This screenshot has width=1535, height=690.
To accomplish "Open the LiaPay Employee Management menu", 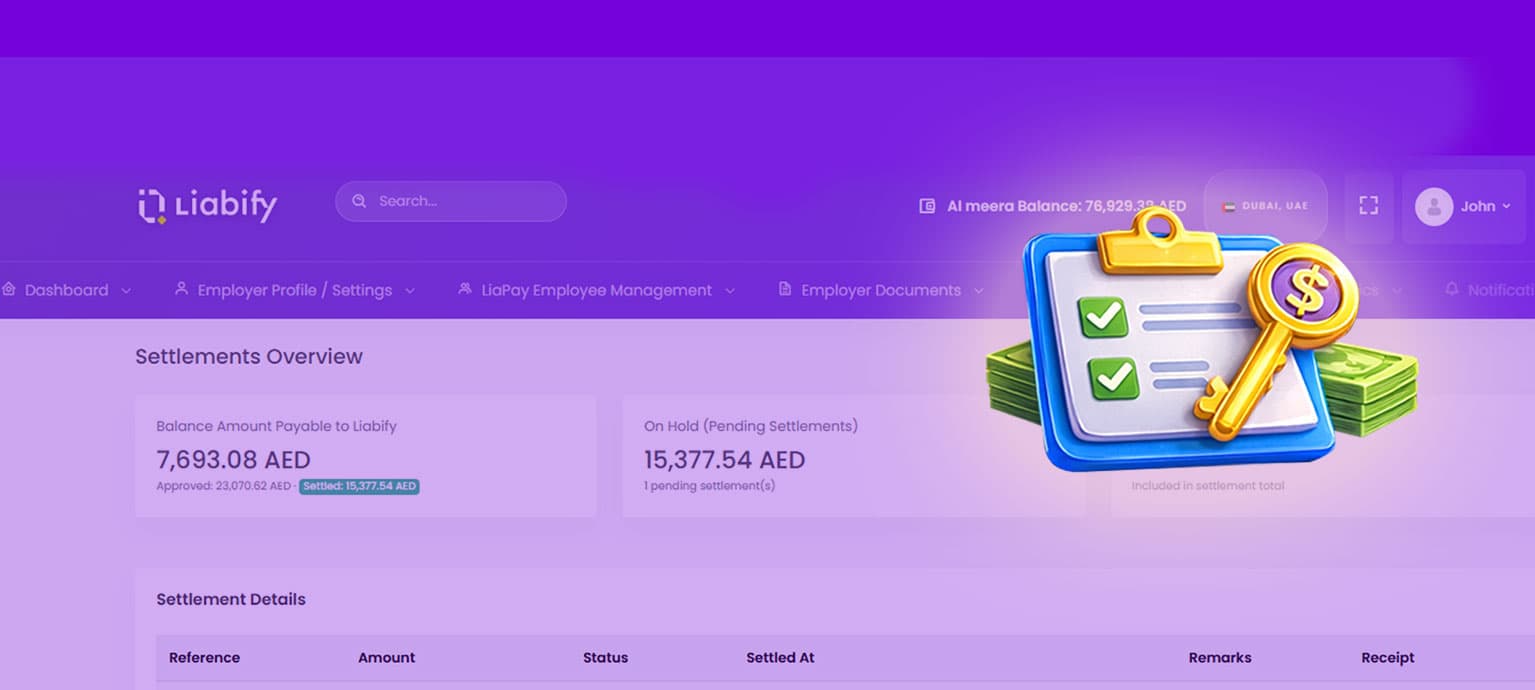I will (x=596, y=290).
